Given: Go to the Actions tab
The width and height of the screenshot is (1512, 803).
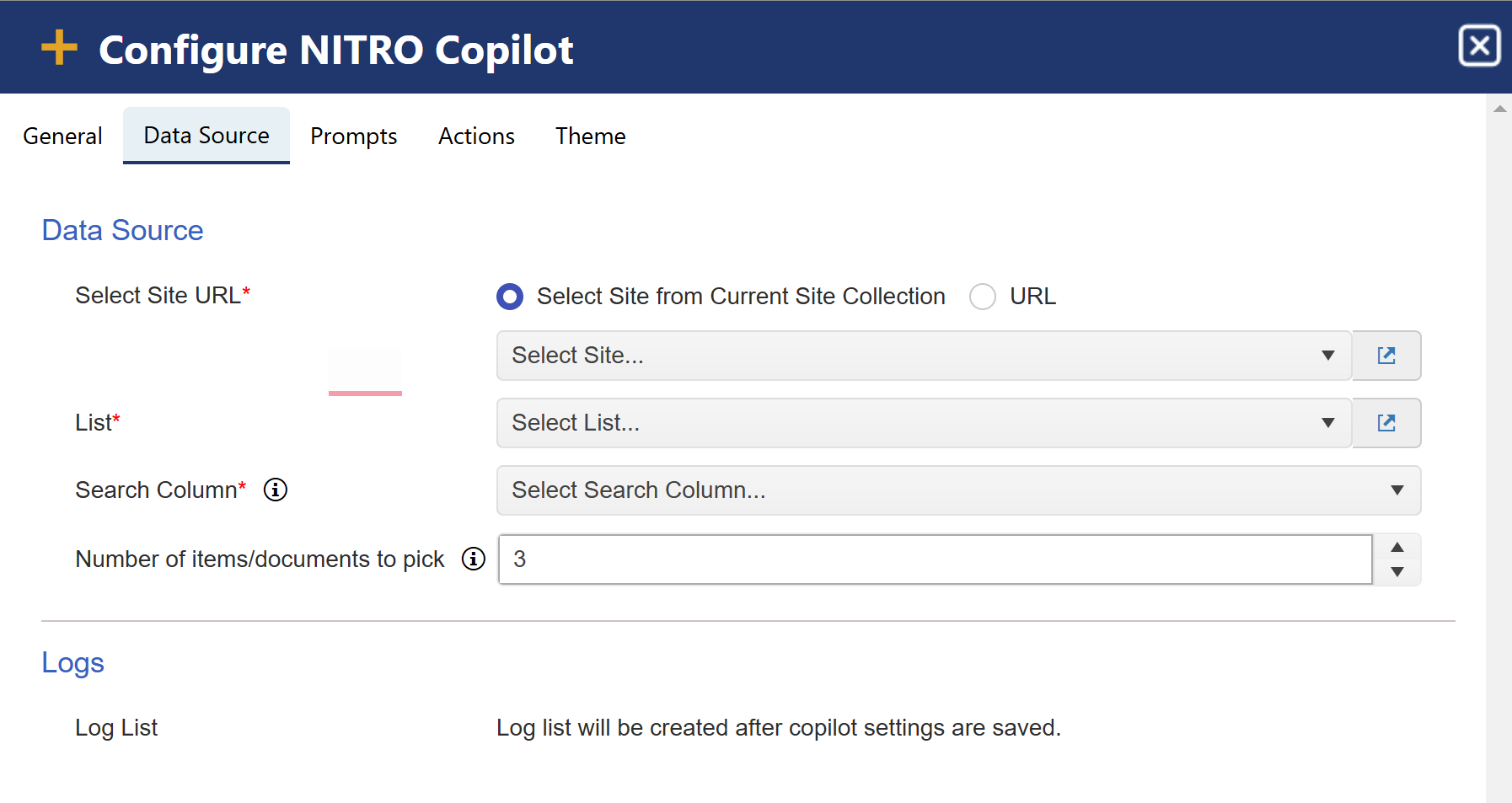Looking at the screenshot, I should pyautogui.click(x=476, y=137).
